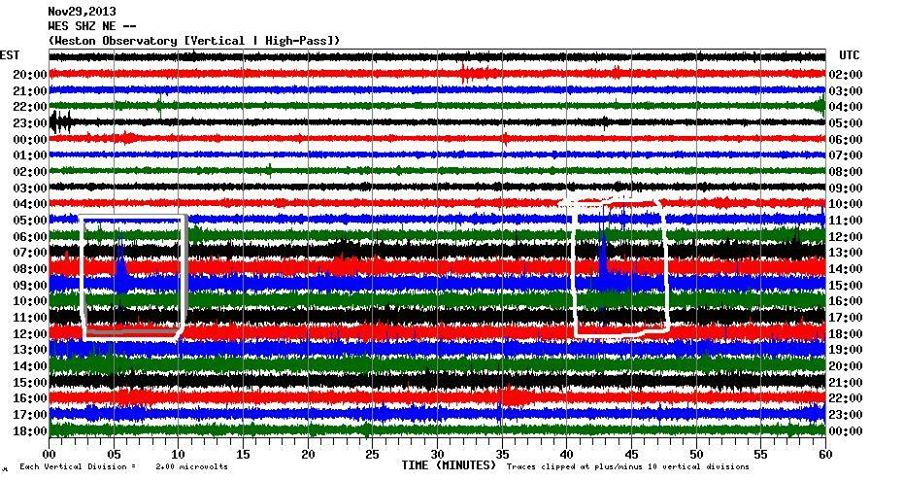Viewport: 903px width, 480px height.
Task: Click the black burst at the start of the 23:00 EST trace
Action: pyautogui.click(x=62, y=123)
